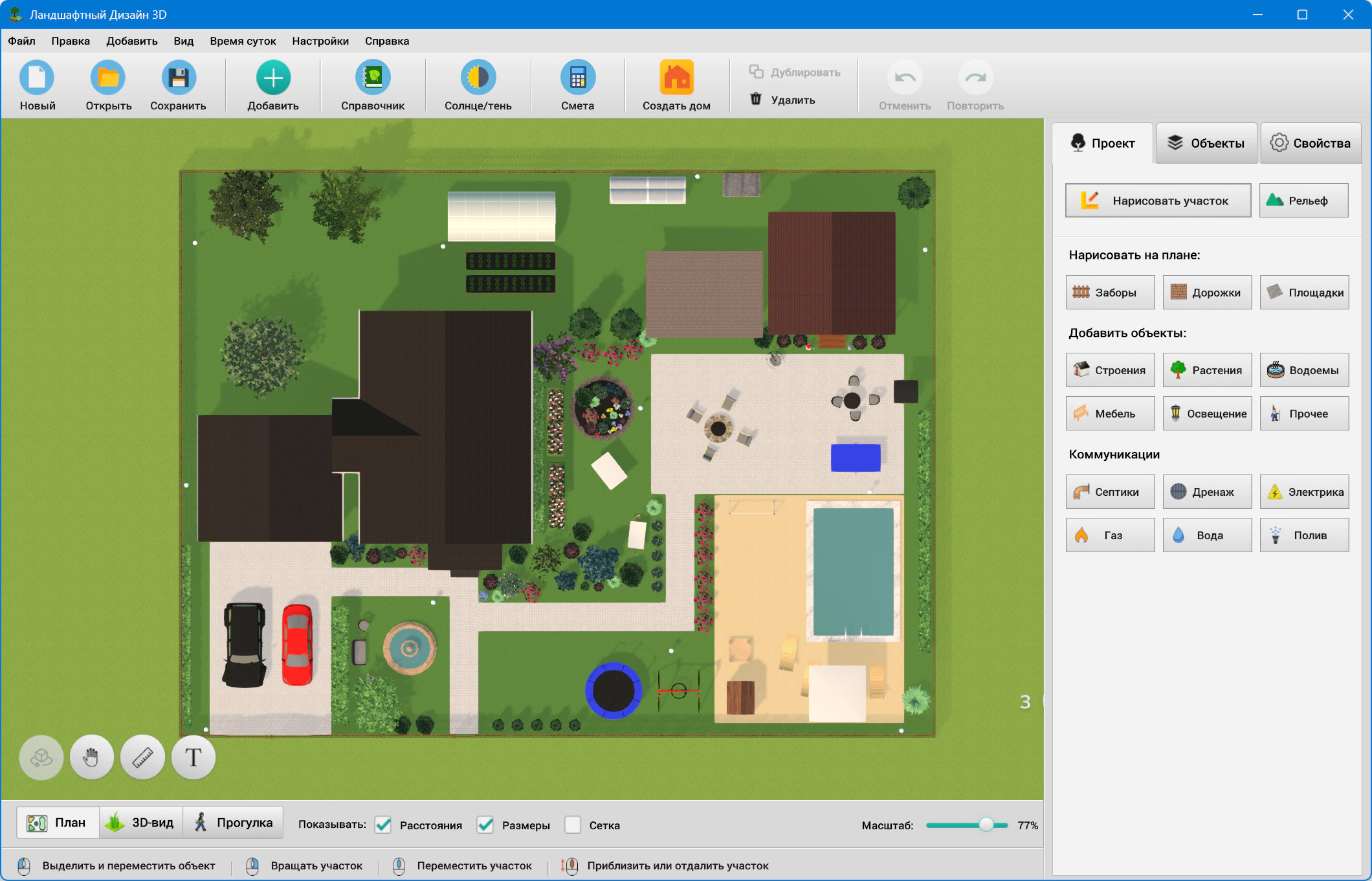Screen dimensions: 1372x881
Task: Switch to the Объекты tab
Action: pos(1206,143)
